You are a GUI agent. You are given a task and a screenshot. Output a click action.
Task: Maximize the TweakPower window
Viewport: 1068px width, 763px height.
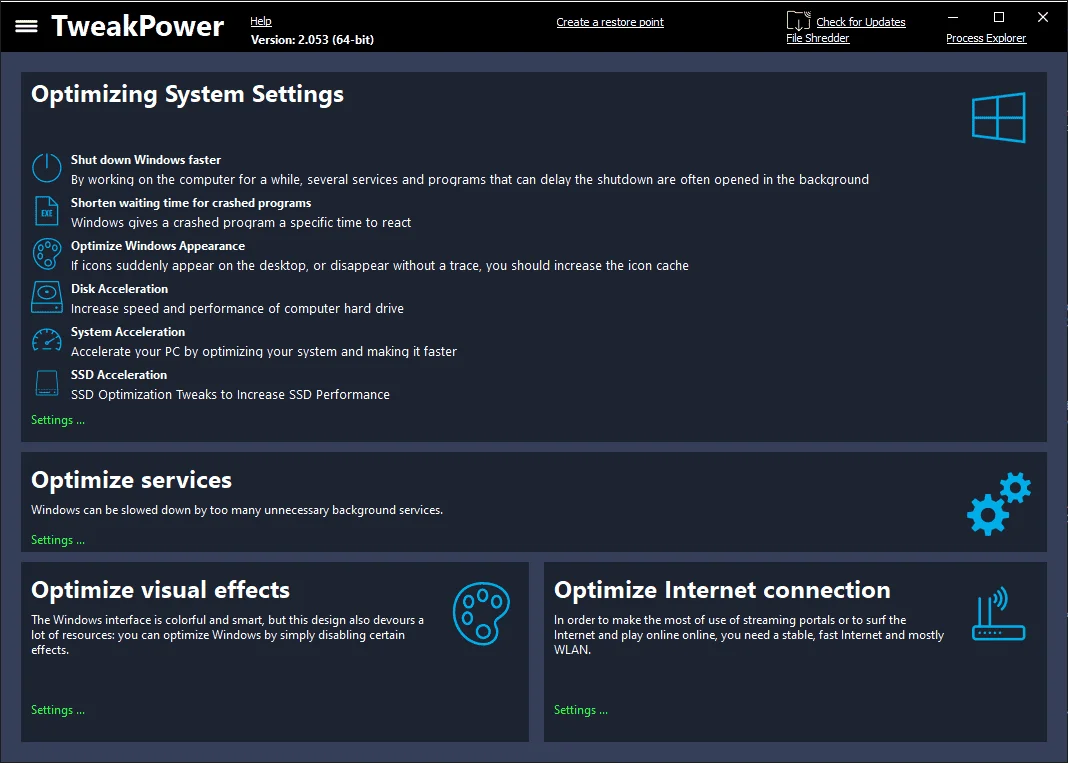pos(999,17)
